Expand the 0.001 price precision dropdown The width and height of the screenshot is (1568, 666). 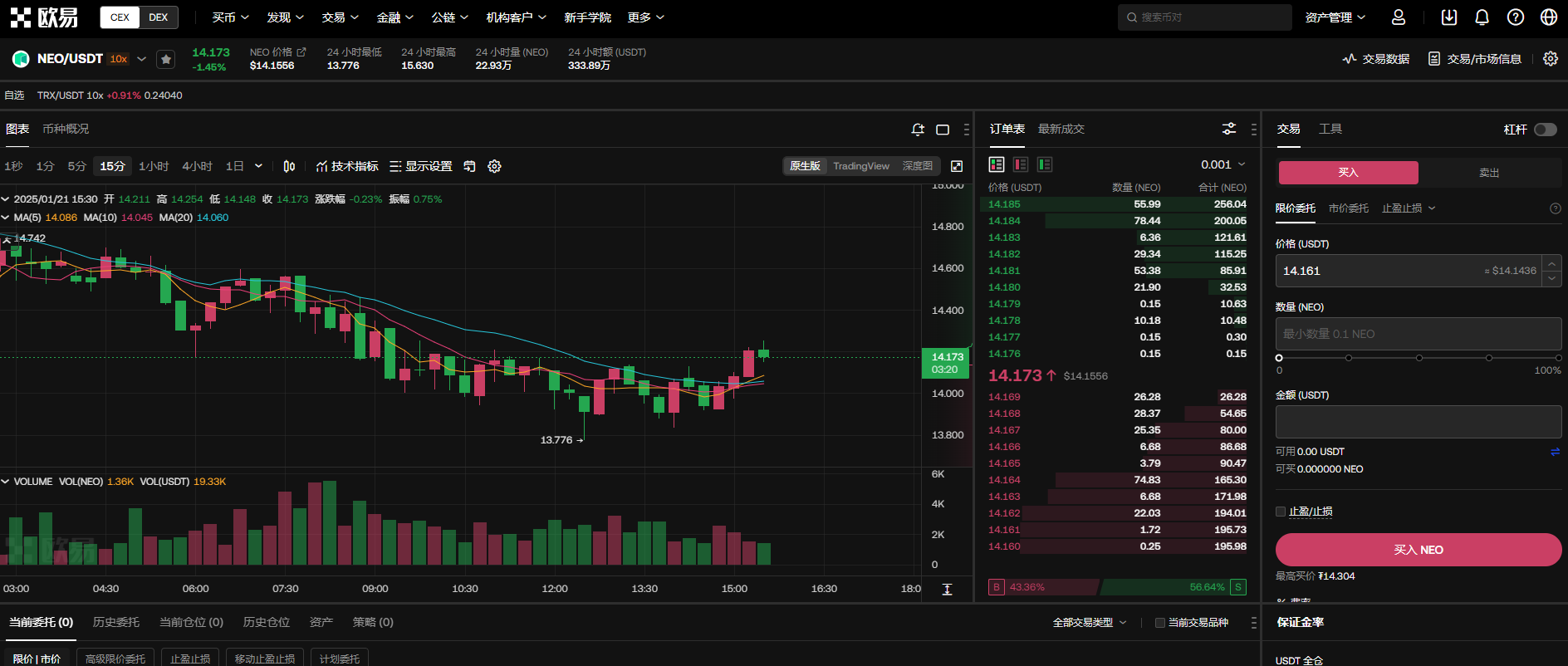pos(1223,164)
